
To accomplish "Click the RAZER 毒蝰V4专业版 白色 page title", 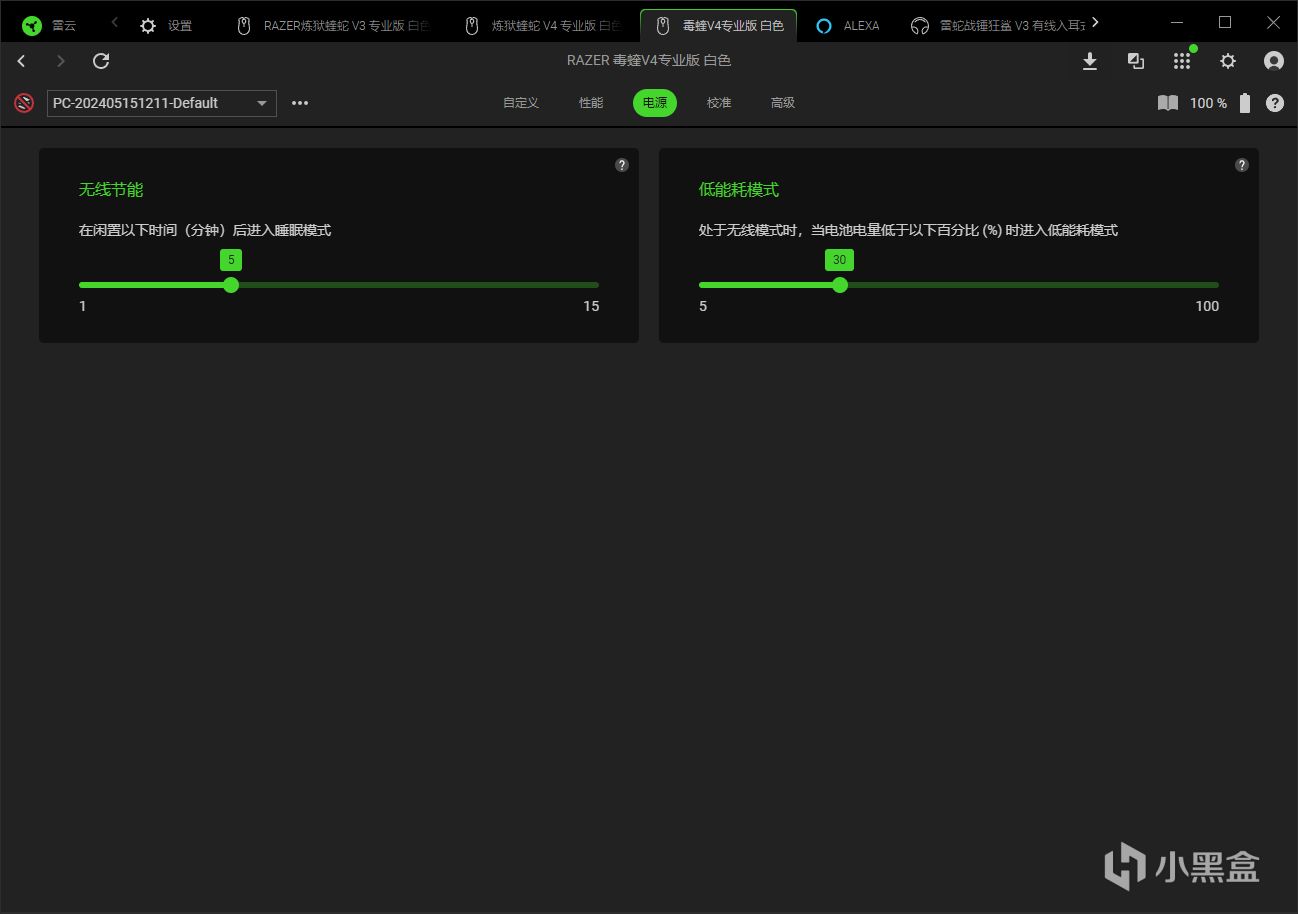I will 649,61.
